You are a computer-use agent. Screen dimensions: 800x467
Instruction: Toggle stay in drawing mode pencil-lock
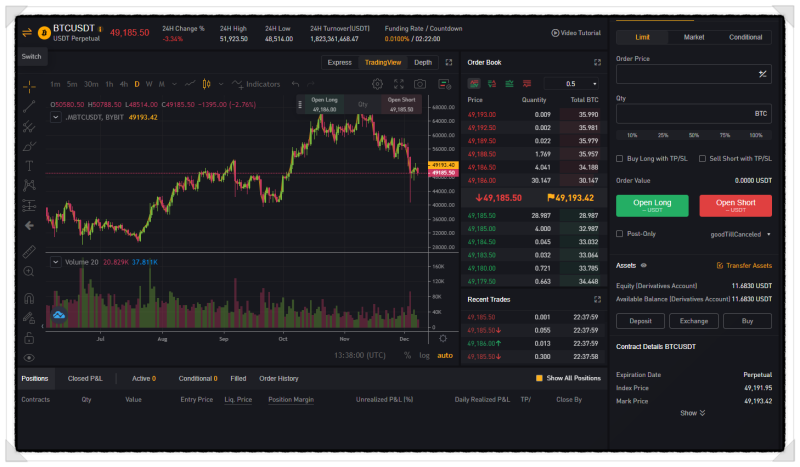(29, 318)
